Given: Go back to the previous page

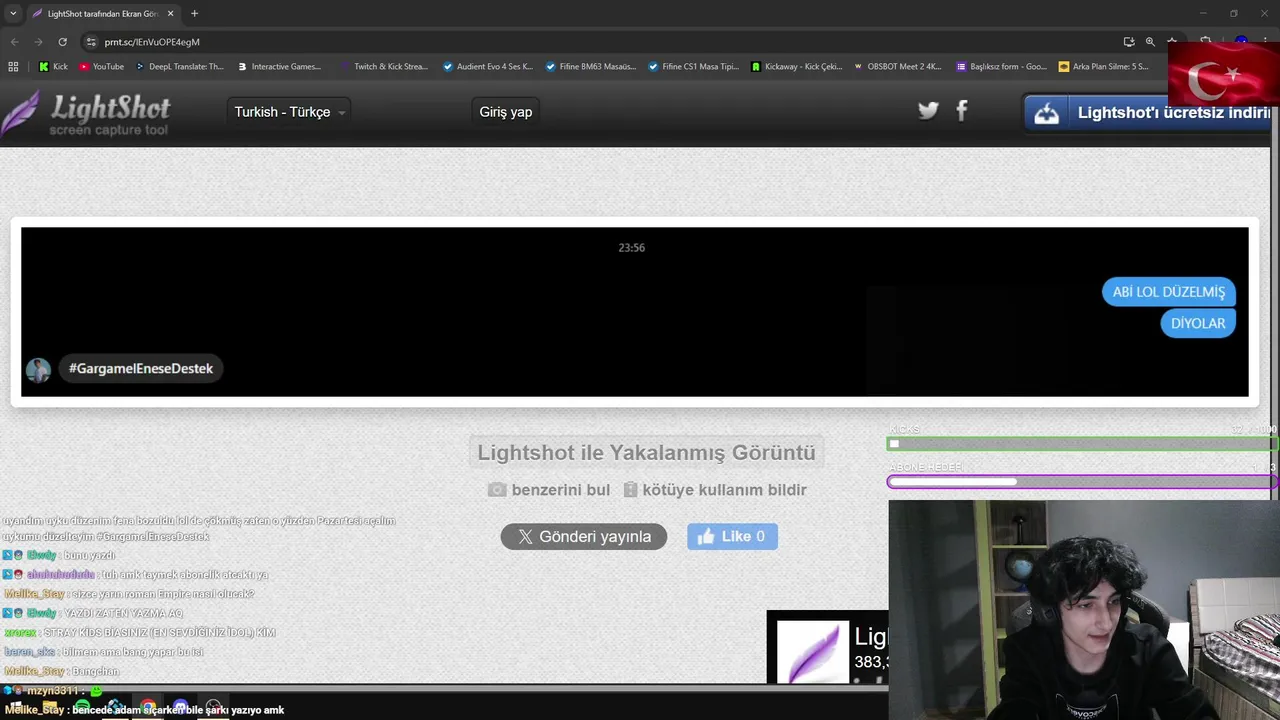Looking at the screenshot, I should tap(14, 42).
